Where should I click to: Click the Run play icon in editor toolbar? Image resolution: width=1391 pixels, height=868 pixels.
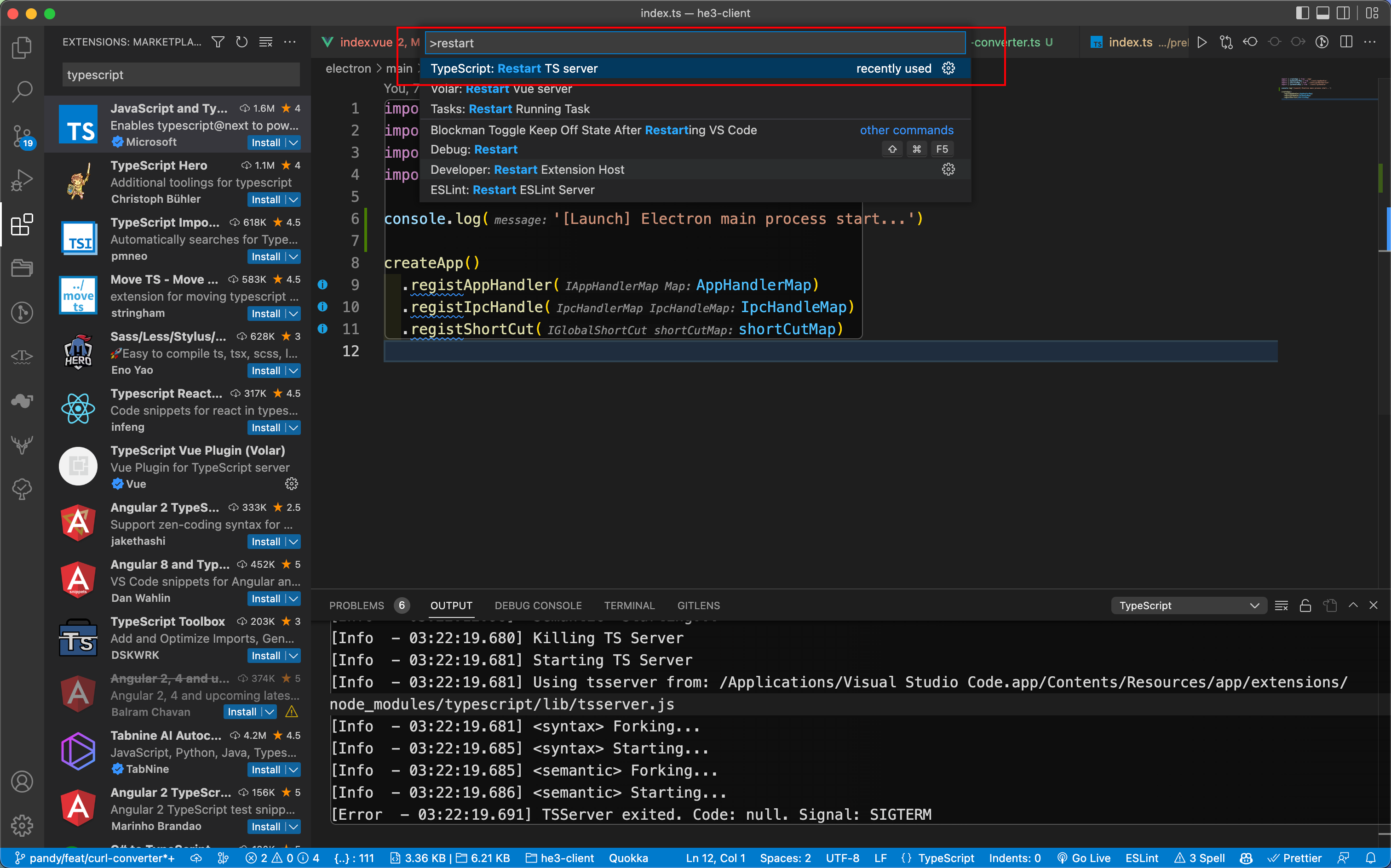1202,42
